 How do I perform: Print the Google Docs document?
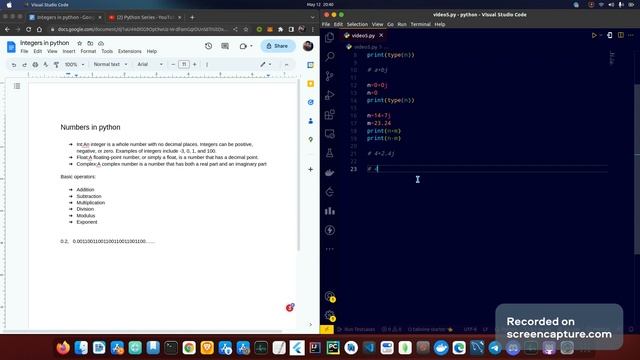(x=35, y=64)
